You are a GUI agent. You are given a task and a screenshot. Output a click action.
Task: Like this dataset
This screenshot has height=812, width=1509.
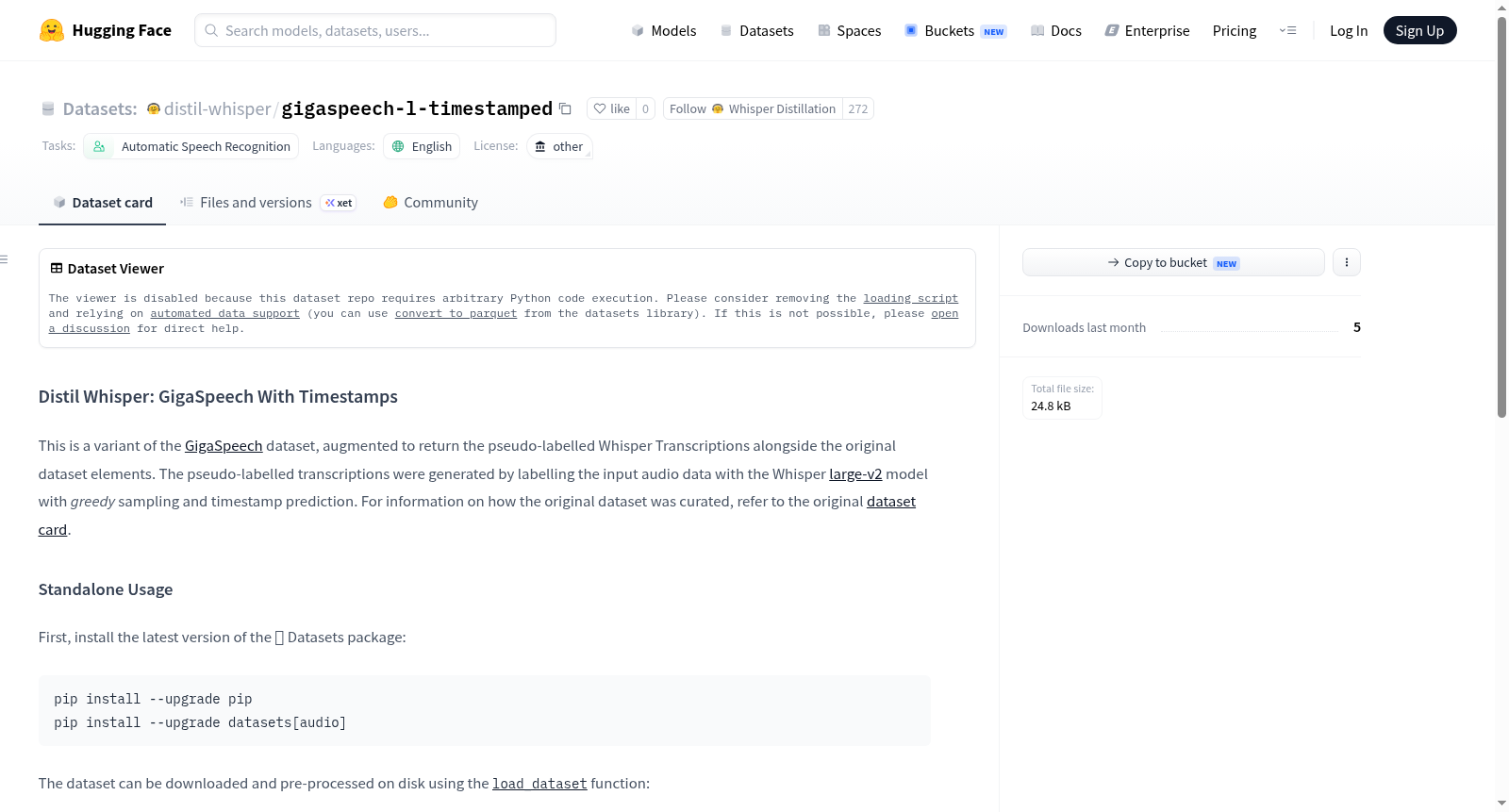(x=611, y=108)
